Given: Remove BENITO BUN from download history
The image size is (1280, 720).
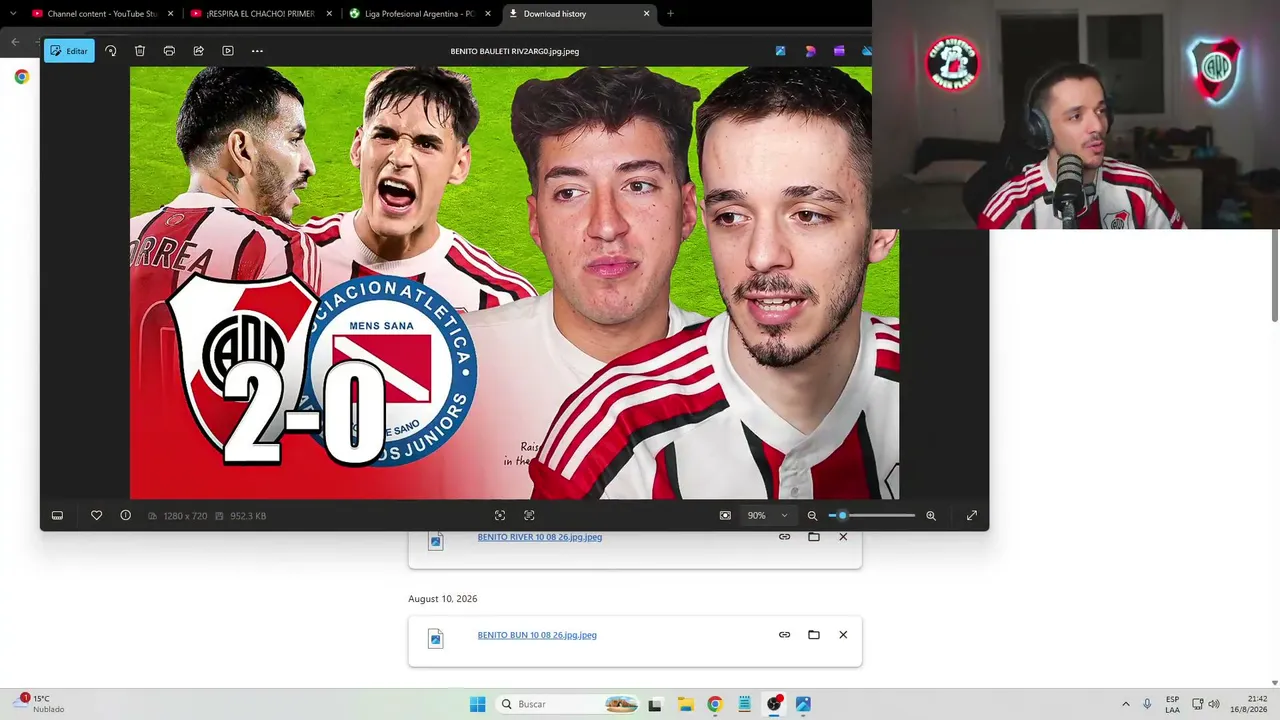Looking at the screenshot, I should (x=843, y=635).
